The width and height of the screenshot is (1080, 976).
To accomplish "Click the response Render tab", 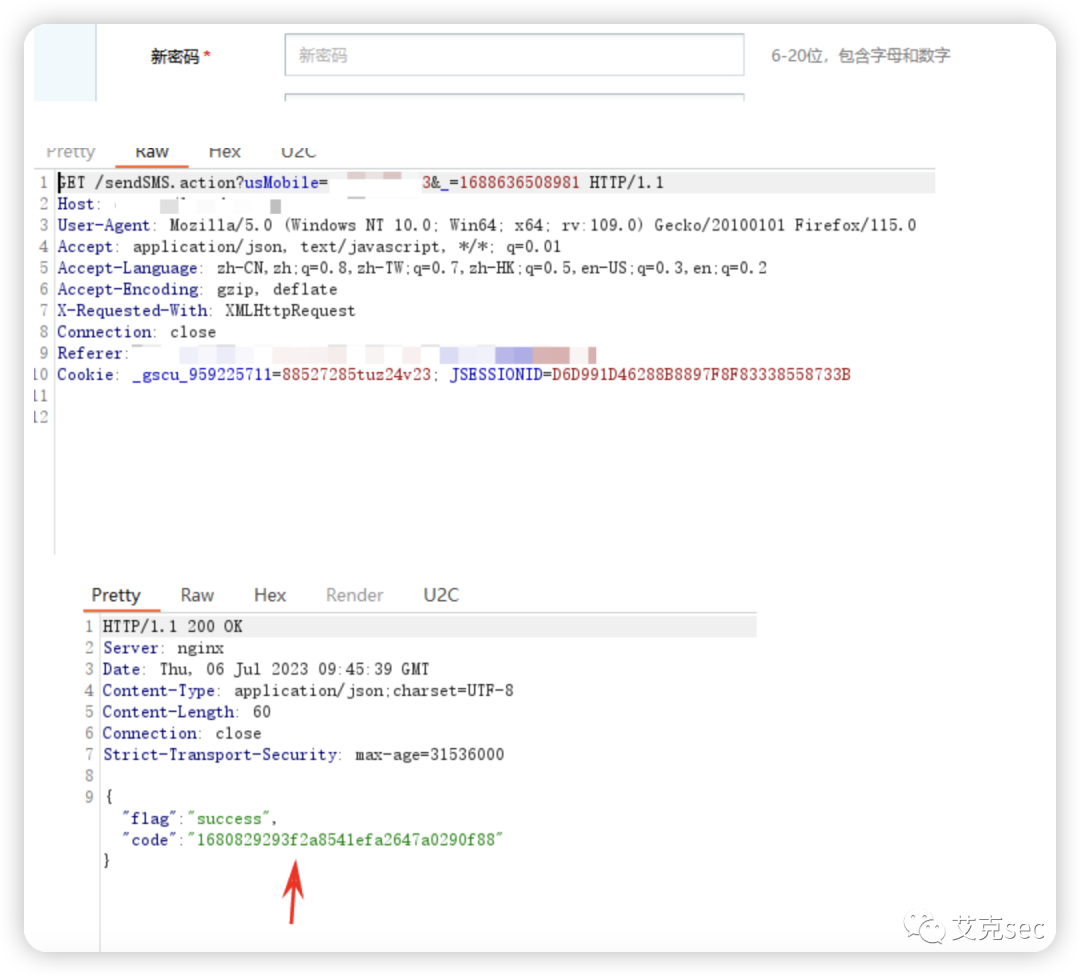I will click(x=354, y=595).
